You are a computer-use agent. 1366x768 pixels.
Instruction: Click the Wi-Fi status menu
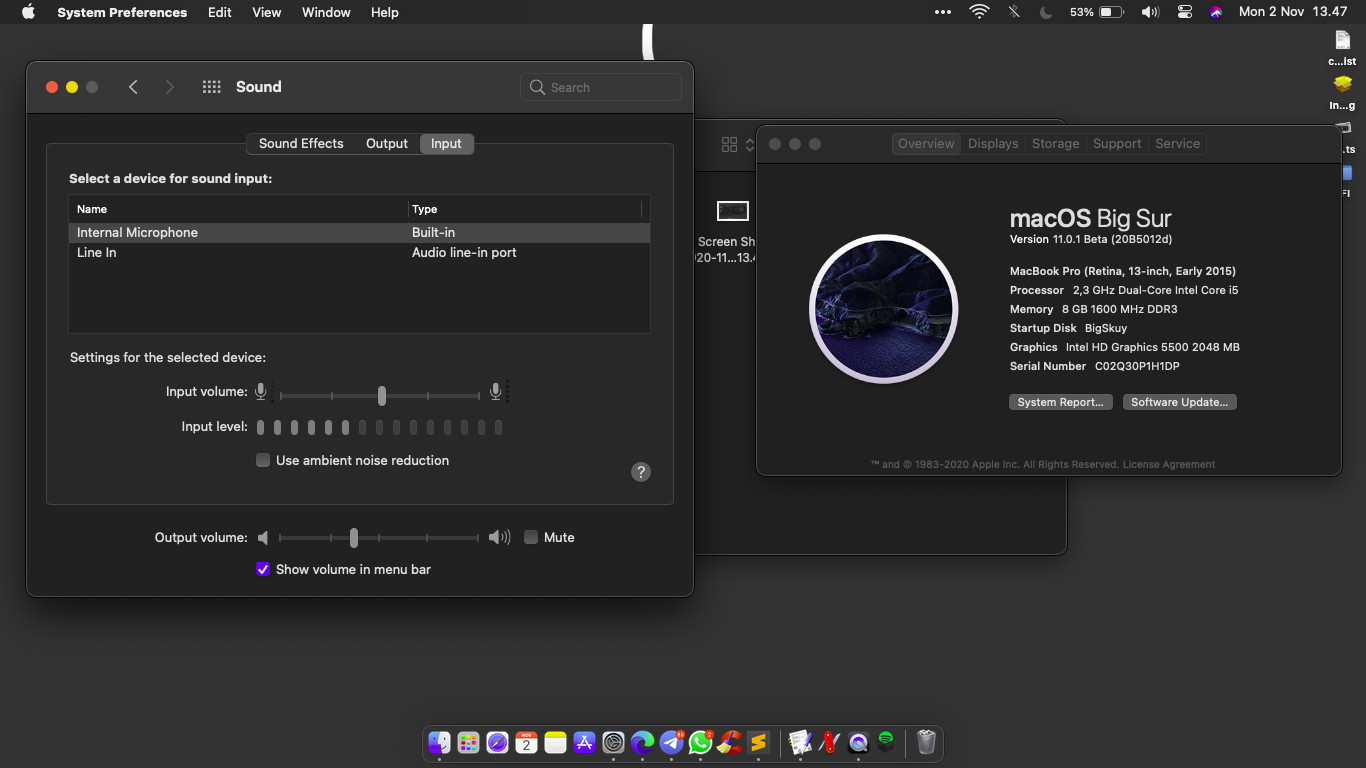coord(978,12)
